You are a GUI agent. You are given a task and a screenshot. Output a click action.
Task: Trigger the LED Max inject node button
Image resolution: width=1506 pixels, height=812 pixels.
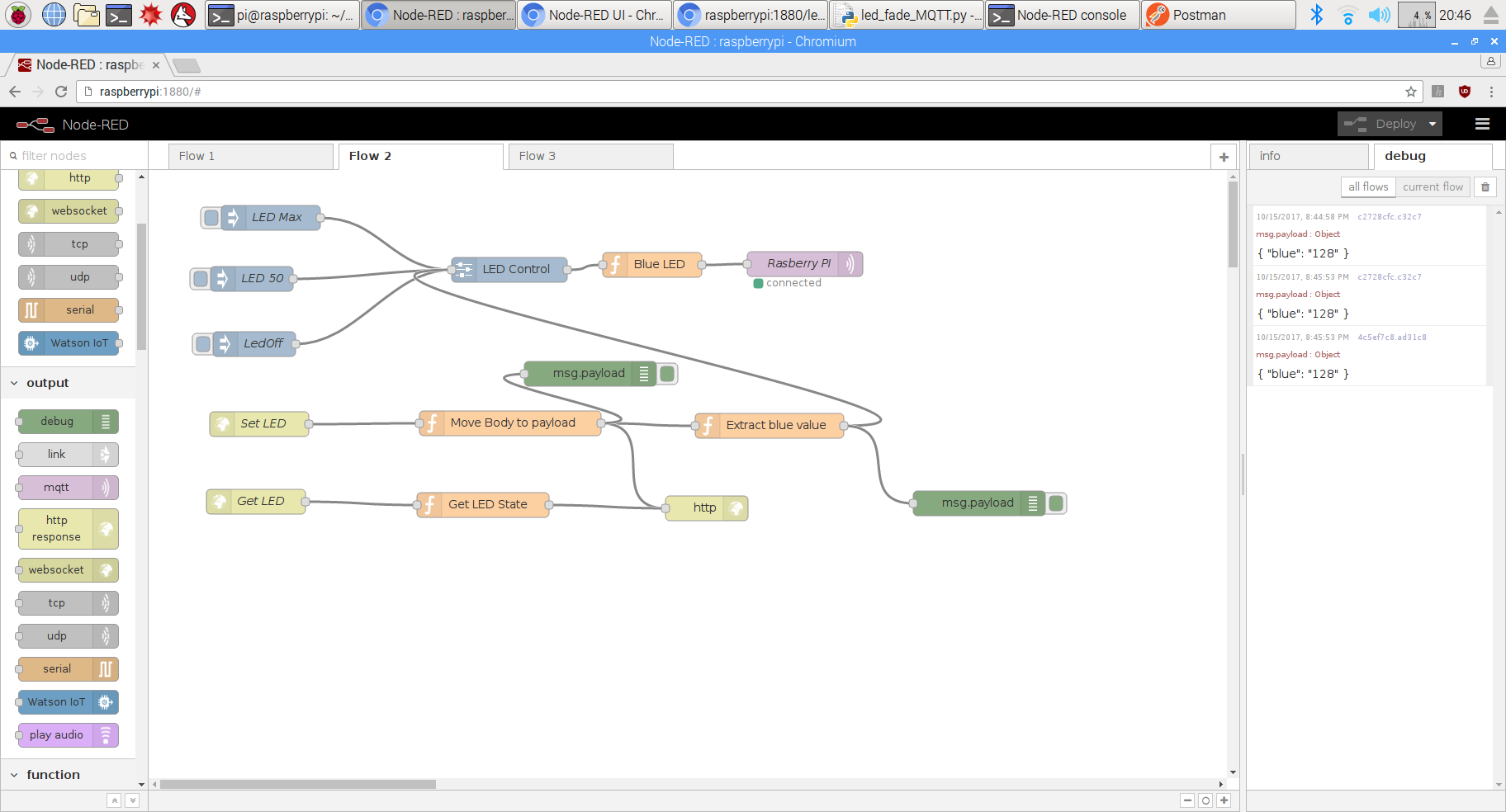pyautogui.click(x=211, y=218)
